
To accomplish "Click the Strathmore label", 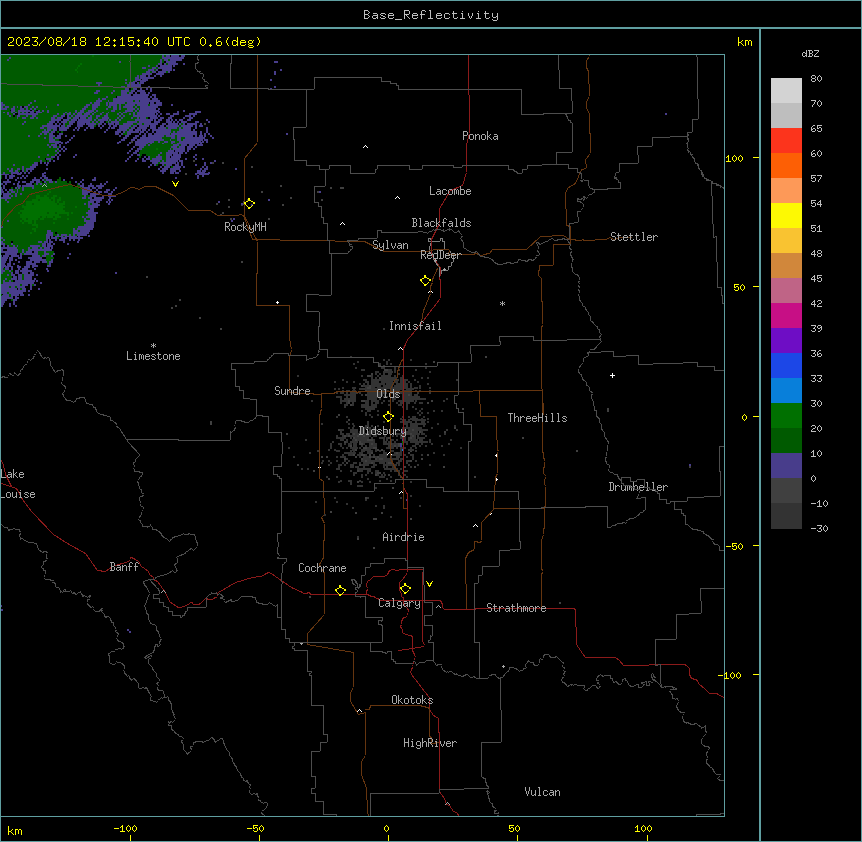I will (x=516, y=608).
